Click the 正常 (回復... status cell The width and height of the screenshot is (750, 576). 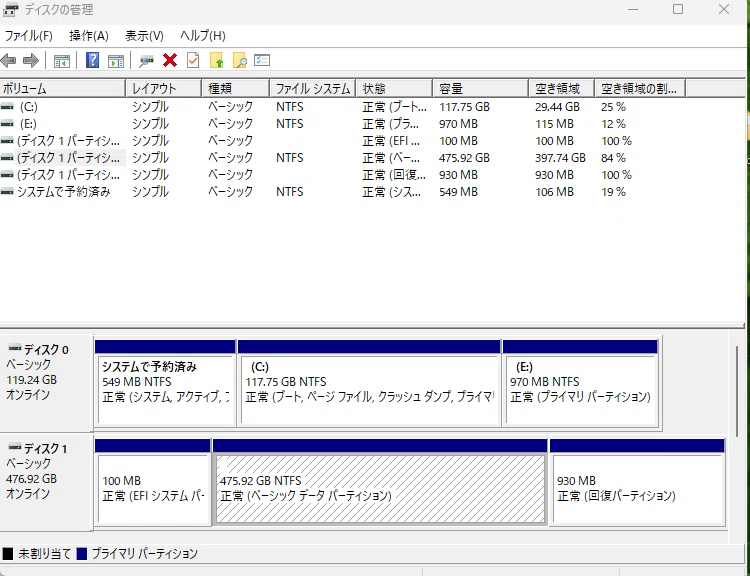pos(394,175)
